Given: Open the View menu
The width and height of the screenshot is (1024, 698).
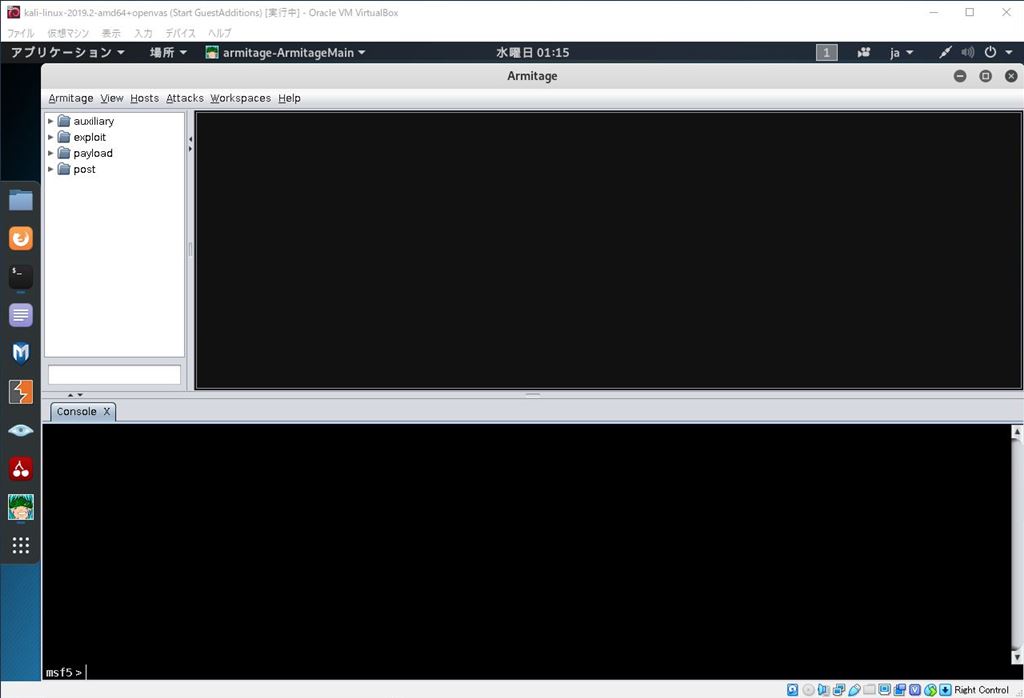Looking at the screenshot, I should tap(112, 98).
